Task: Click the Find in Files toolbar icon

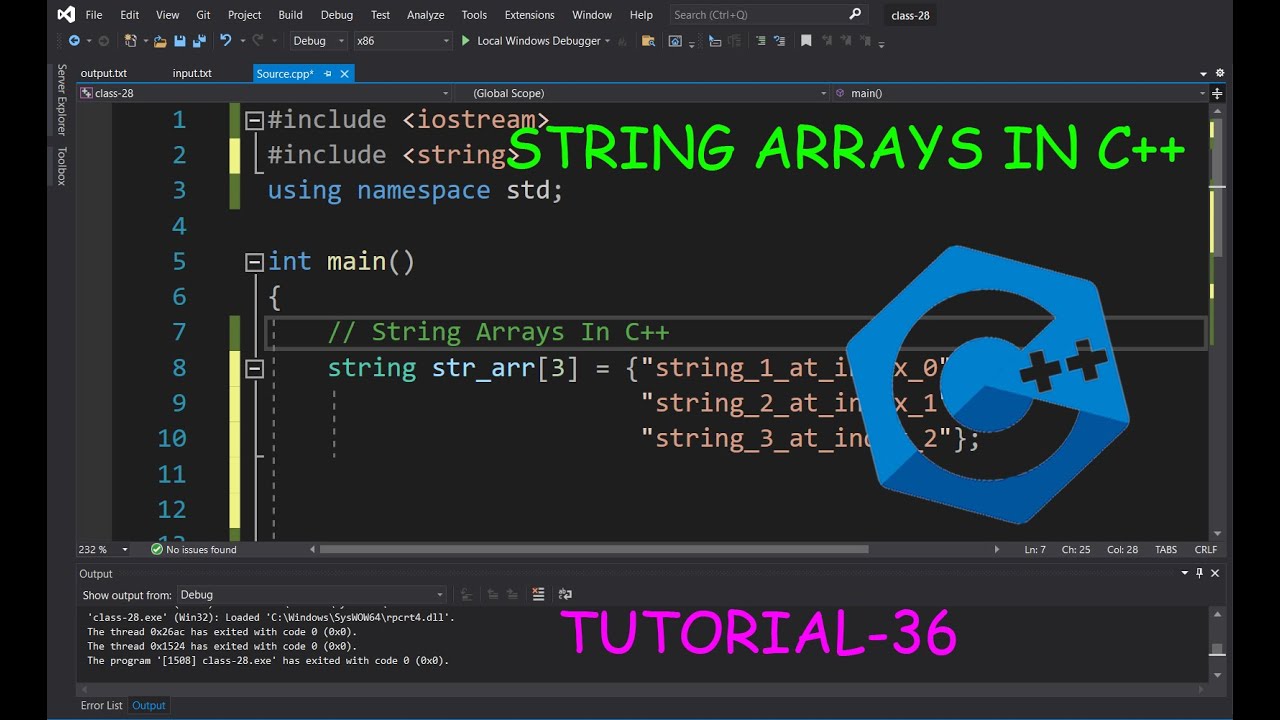Action: pyautogui.click(x=648, y=41)
